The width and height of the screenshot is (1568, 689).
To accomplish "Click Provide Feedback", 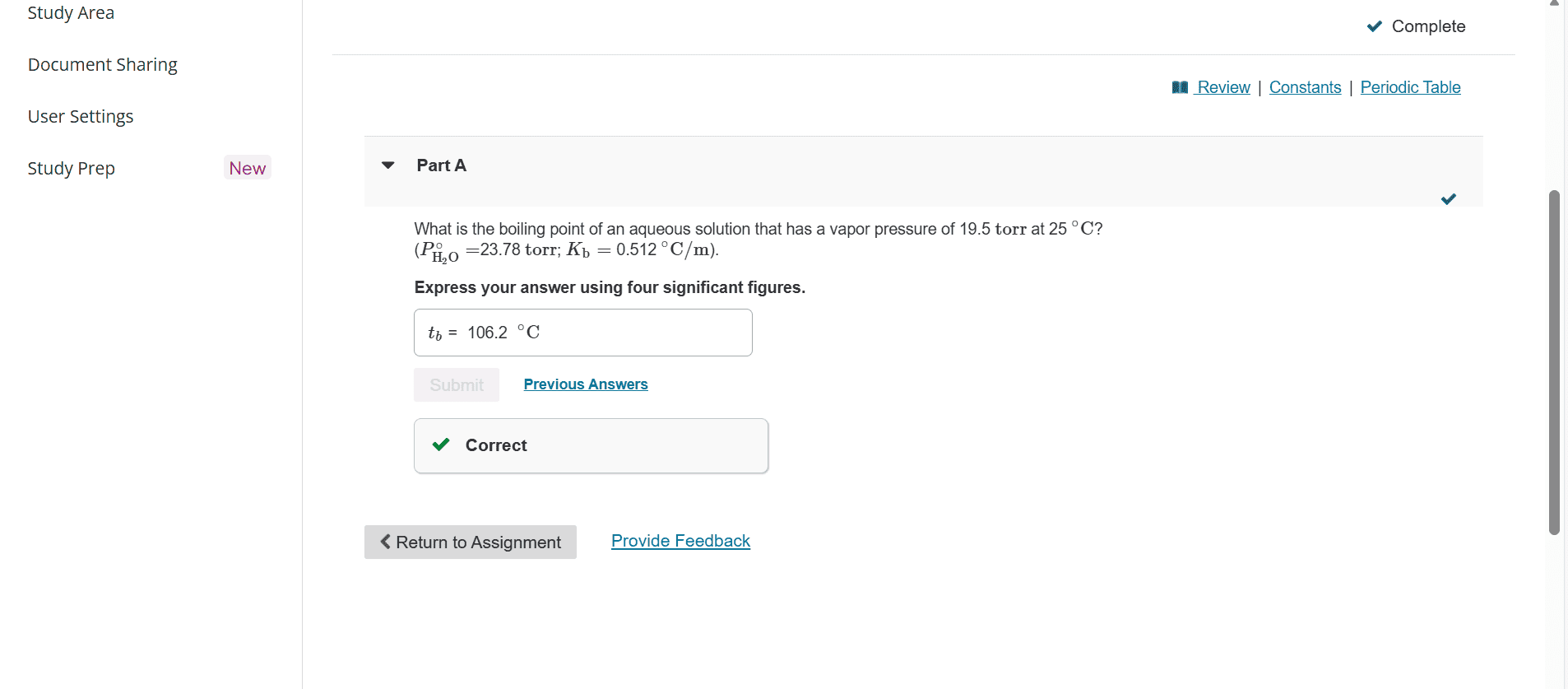I will 680,541.
